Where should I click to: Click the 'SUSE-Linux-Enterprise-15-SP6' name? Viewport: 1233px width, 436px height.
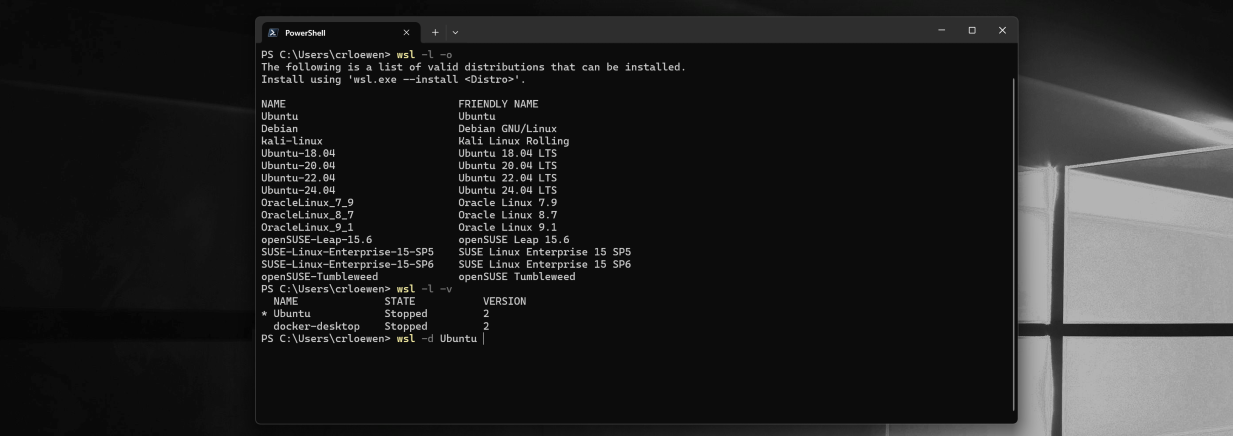point(347,264)
